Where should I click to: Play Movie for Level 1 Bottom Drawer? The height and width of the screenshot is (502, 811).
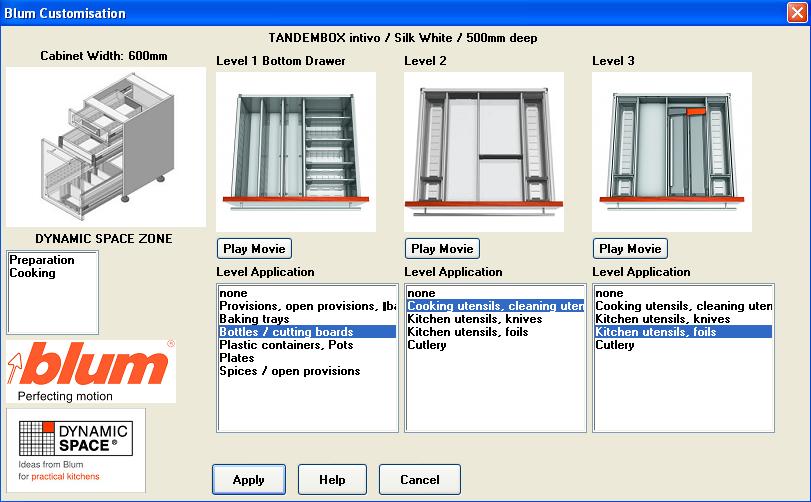click(254, 249)
